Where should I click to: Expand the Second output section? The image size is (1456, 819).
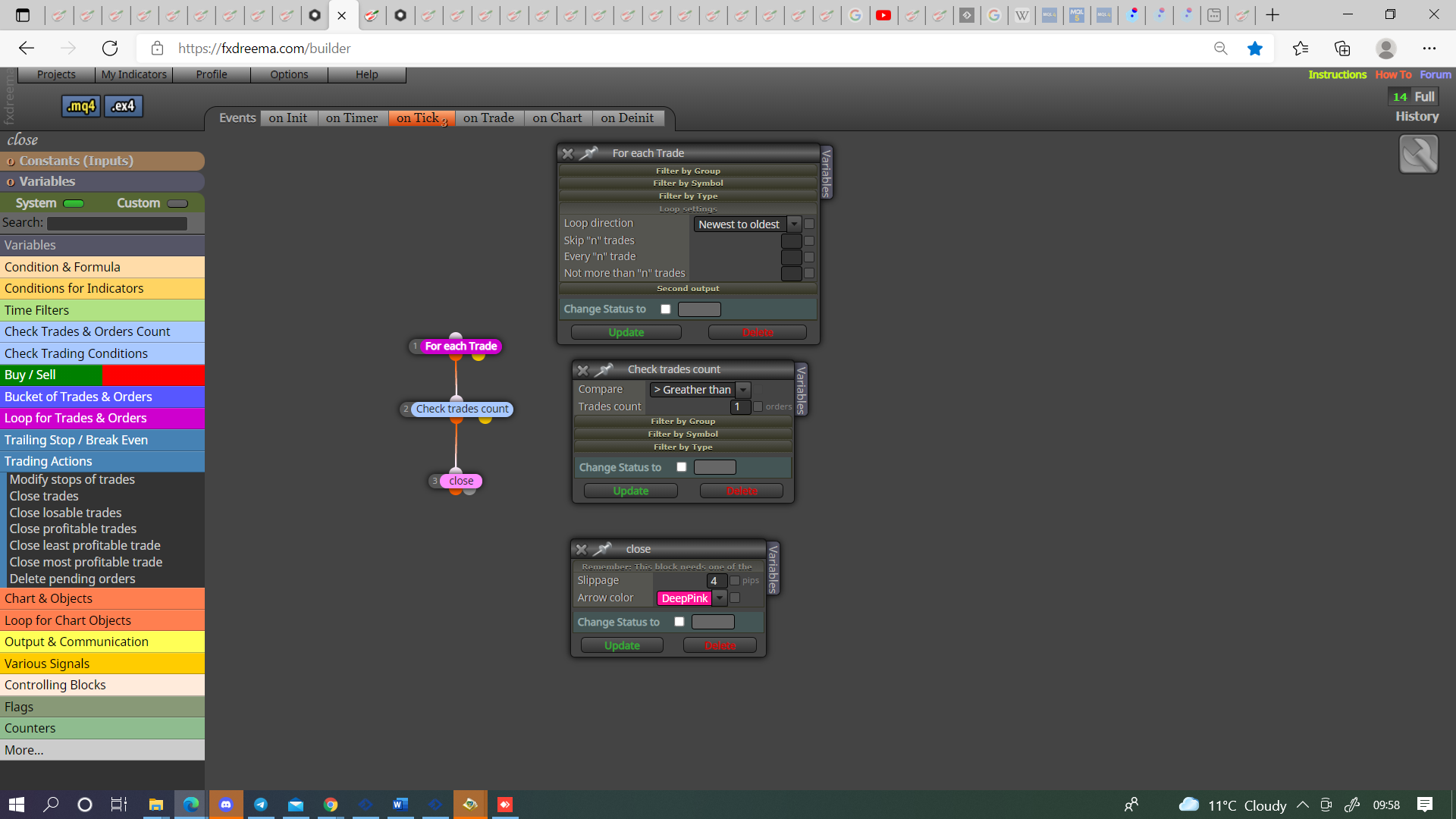688,288
